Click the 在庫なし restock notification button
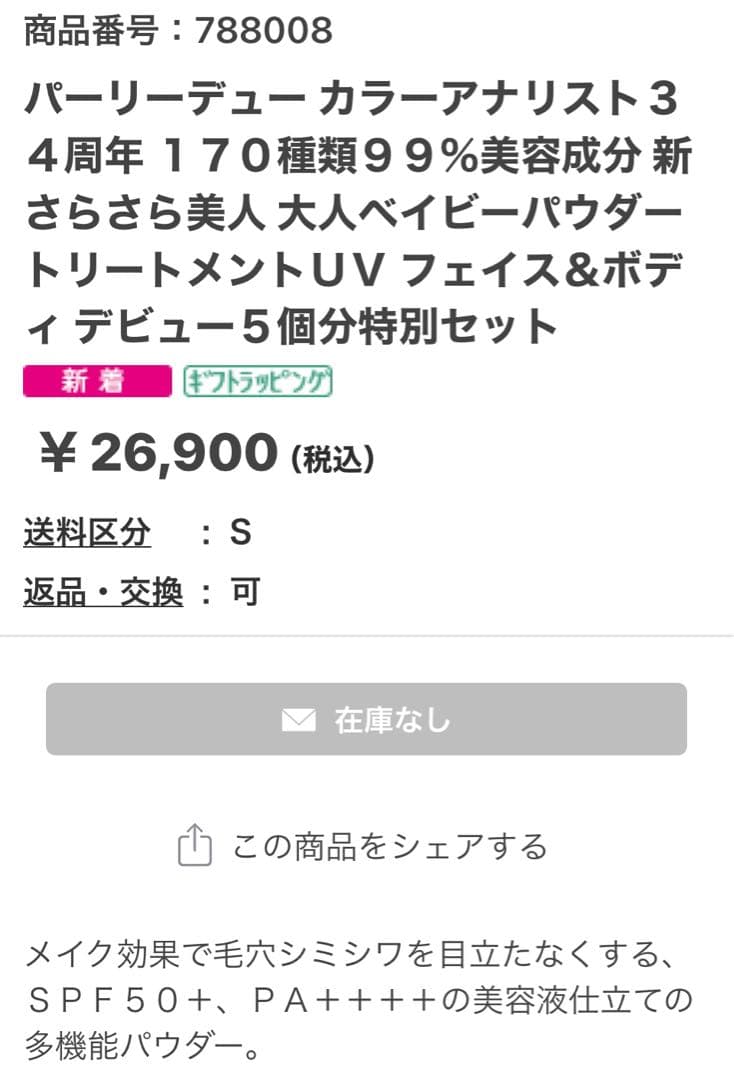 click(367, 716)
